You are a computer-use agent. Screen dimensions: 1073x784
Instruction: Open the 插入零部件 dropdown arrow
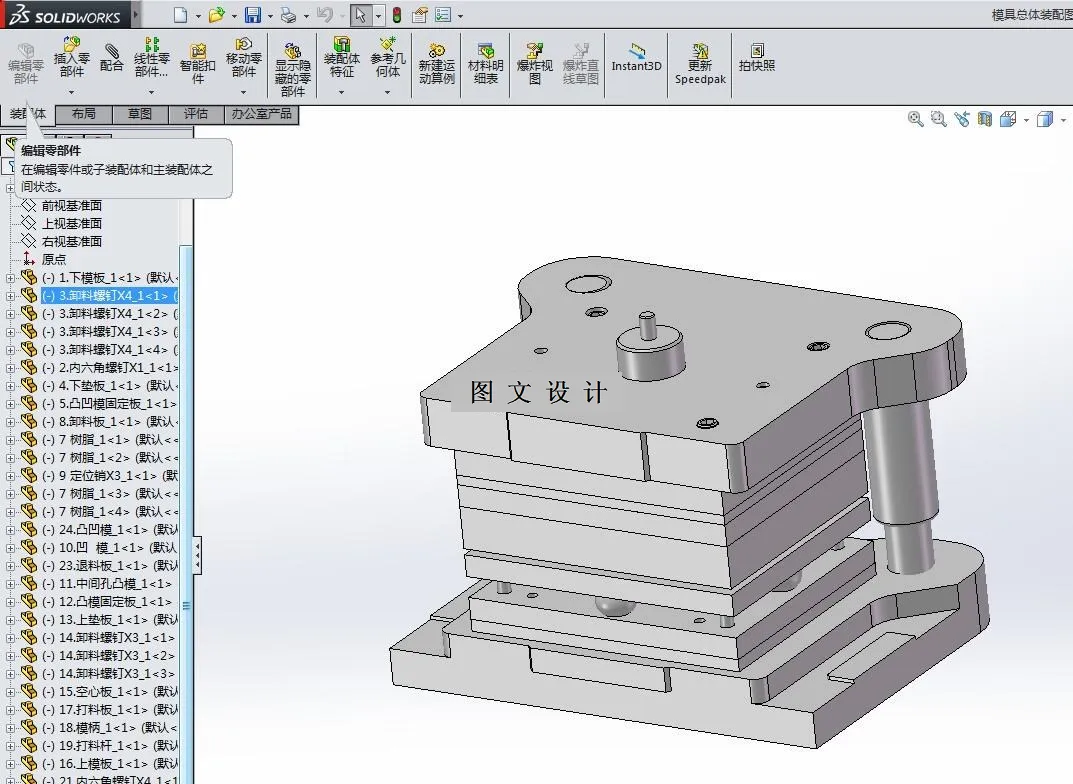[x=72, y=92]
